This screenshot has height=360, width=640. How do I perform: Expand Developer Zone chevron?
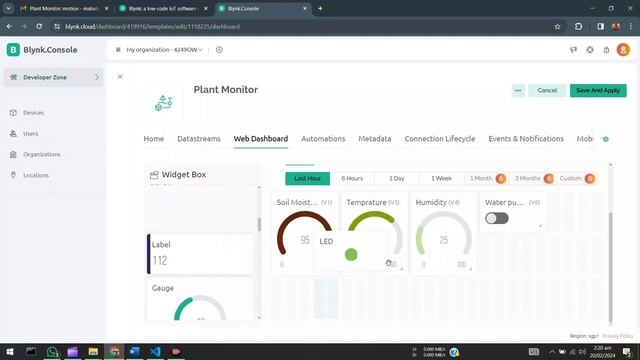97,77
